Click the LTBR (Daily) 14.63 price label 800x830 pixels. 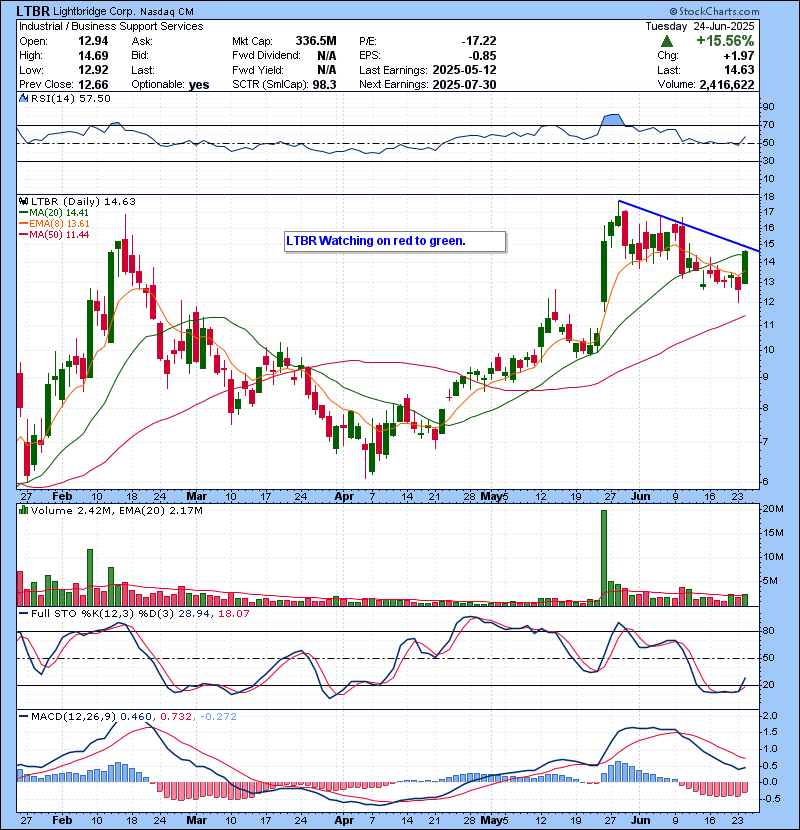point(83,202)
